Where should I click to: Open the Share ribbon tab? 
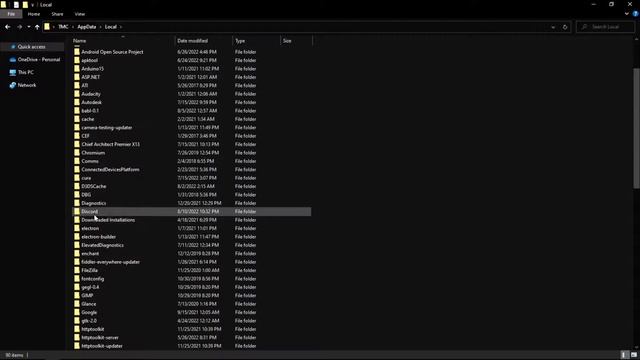tap(57, 14)
